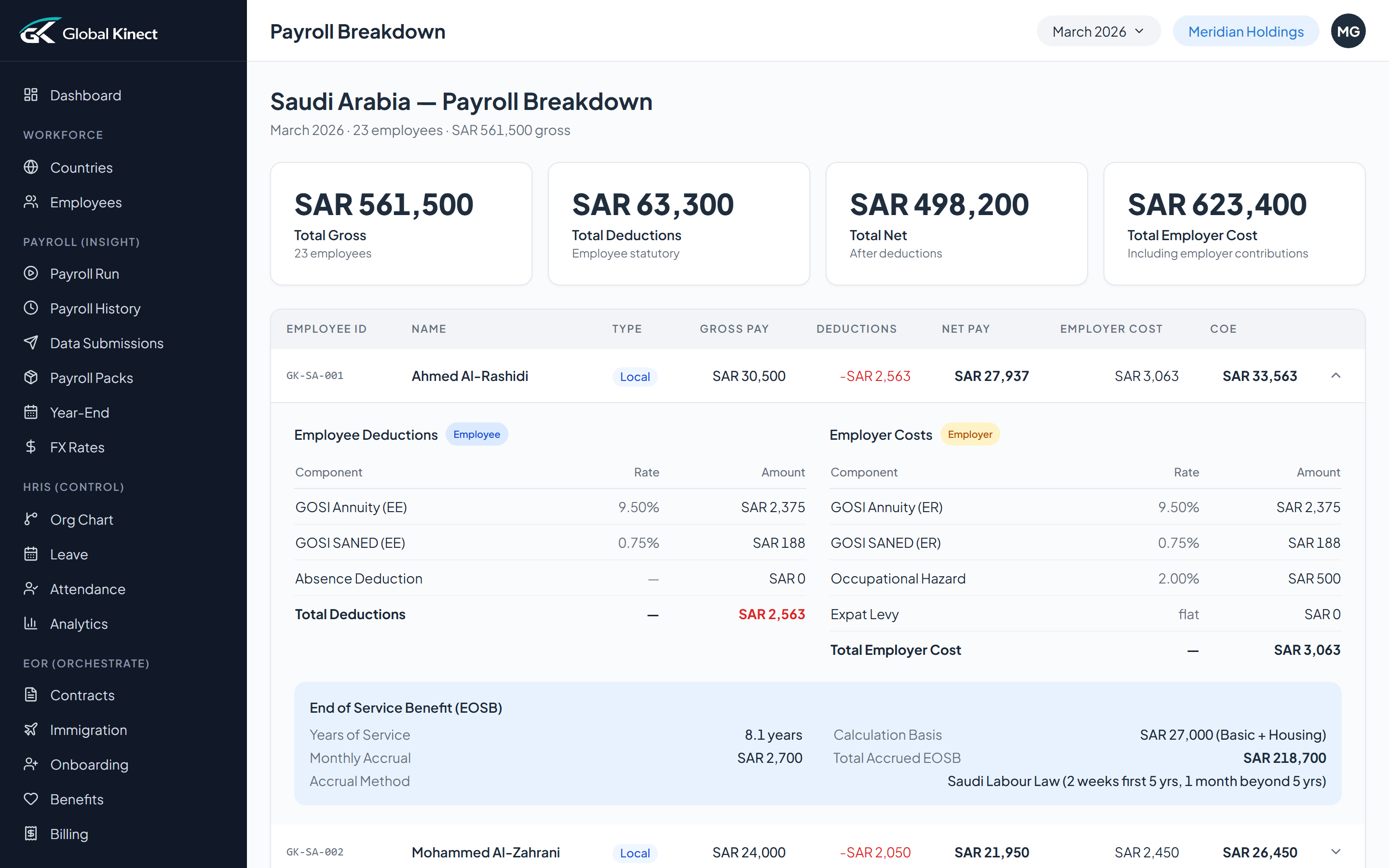View Analytics with the bar chart icon
This screenshot has width=1389, height=868.
pos(31,624)
